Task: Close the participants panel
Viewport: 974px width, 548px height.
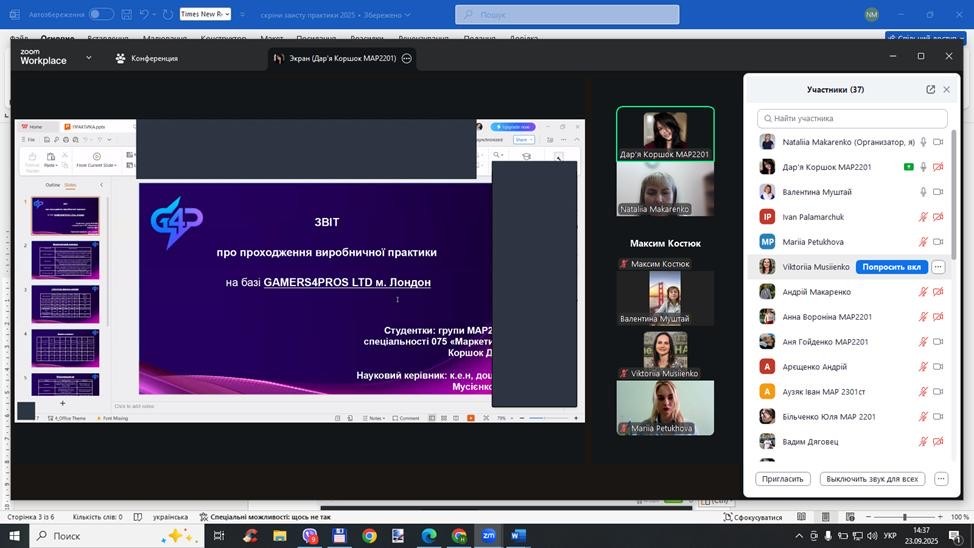Action: click(947, 90)
